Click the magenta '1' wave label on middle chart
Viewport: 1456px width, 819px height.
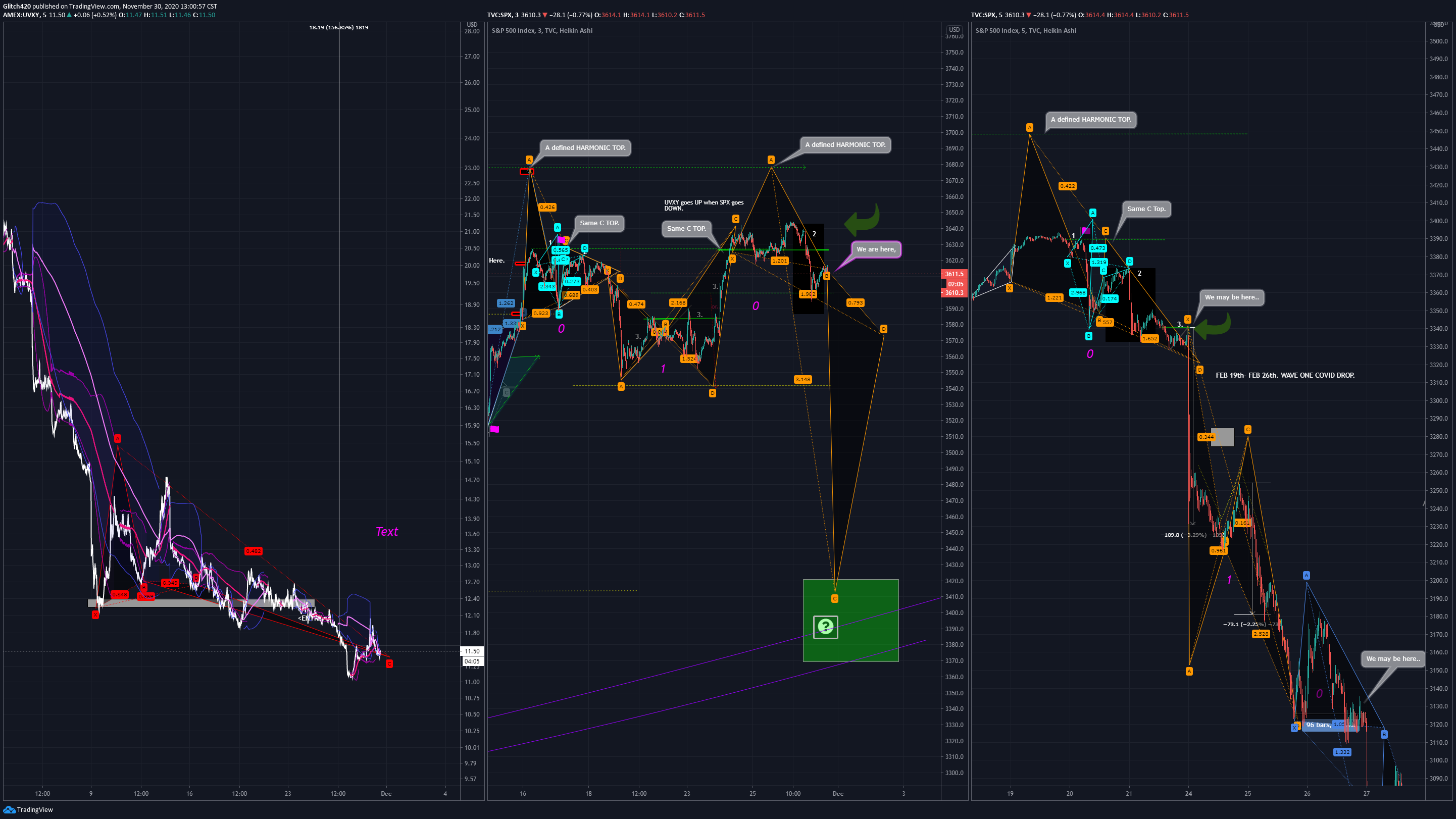(663, 369)
